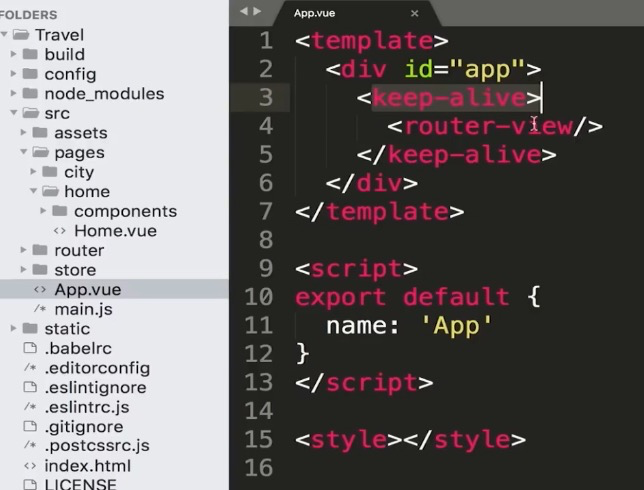Click the assets folder icon

click(40, 132)
